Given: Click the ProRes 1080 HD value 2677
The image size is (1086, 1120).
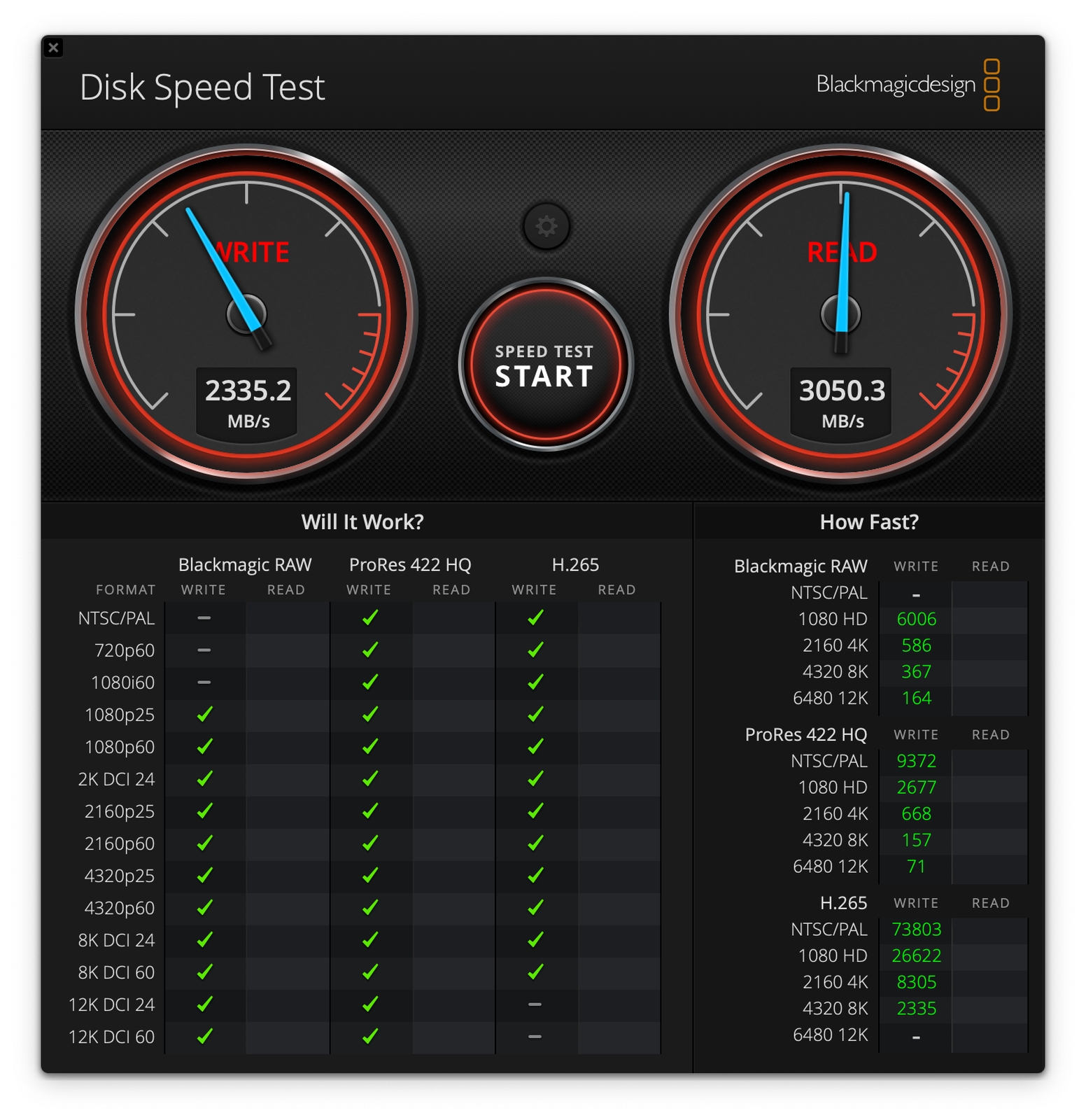Looking at the screenshot, I should point(916,787).
